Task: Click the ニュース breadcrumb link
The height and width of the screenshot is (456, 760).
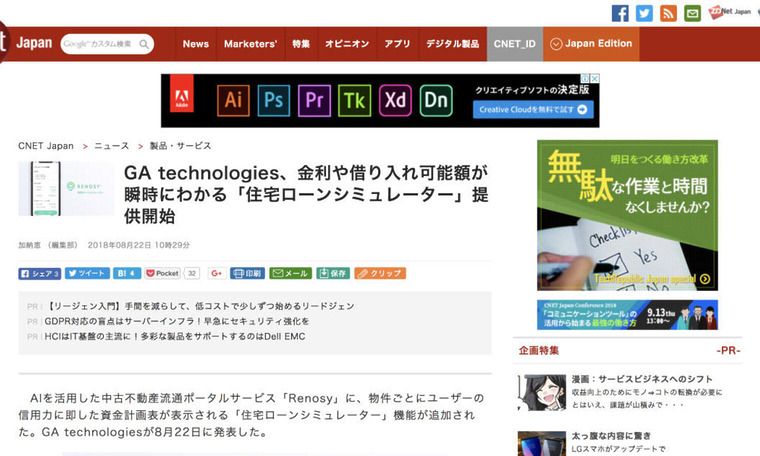Action: (111, 146)
